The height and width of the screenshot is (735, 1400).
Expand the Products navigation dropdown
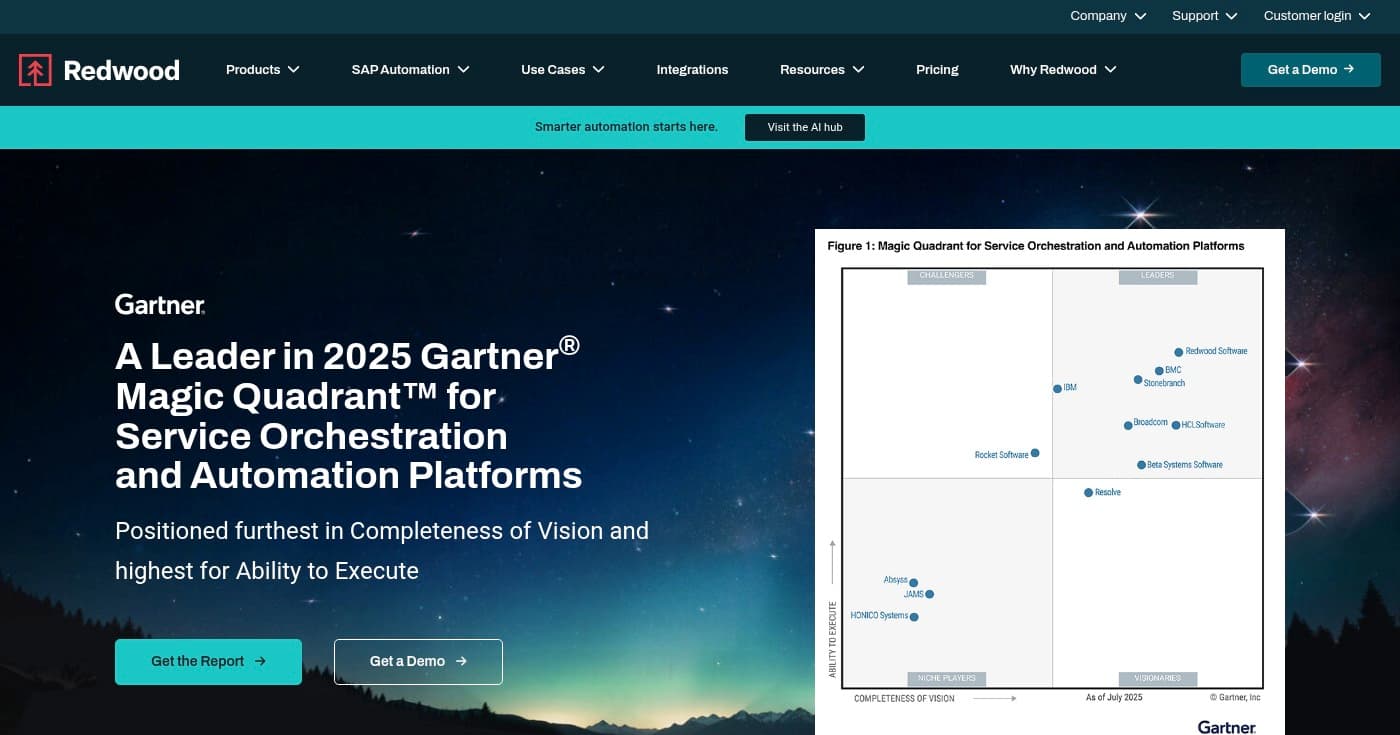tap(262, 69)
